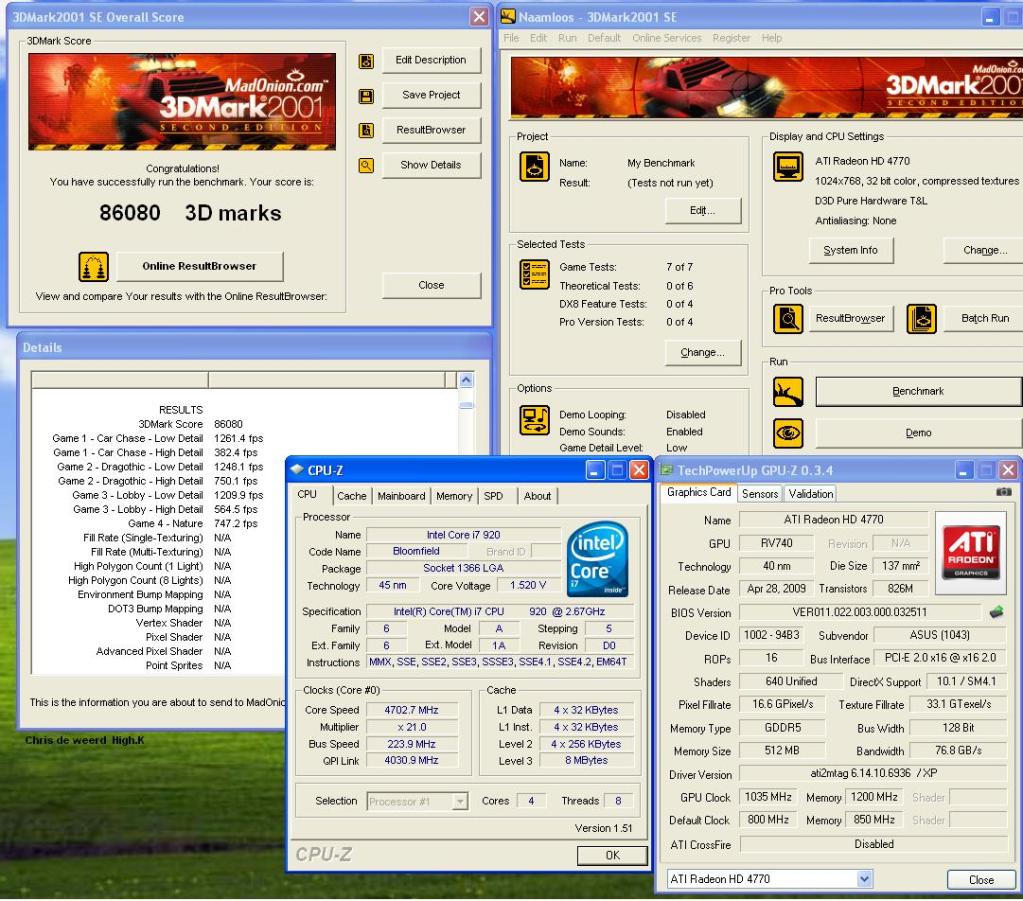Click the Selected Tests checklist icon

click(x=534, y=274)
